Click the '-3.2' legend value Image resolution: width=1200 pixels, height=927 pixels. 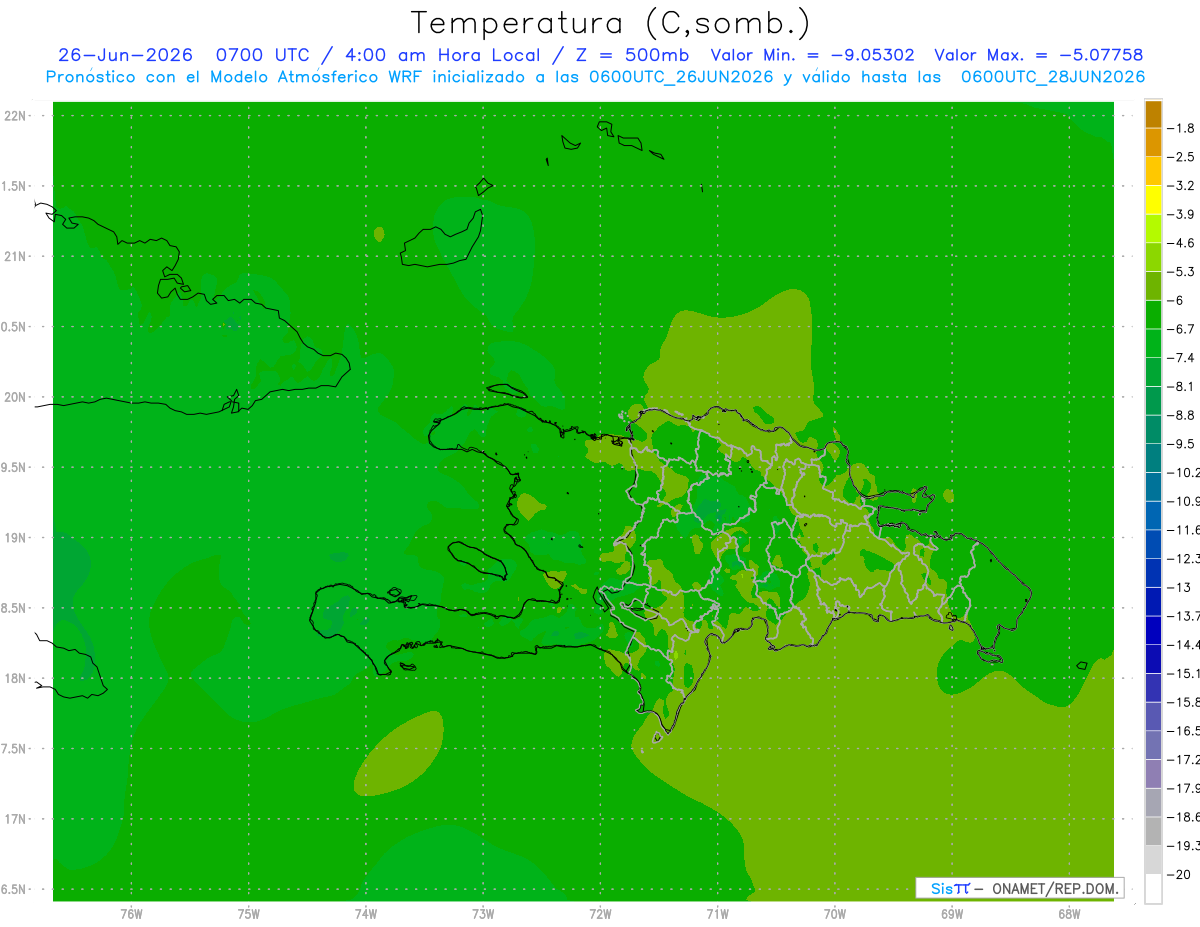1183,186
